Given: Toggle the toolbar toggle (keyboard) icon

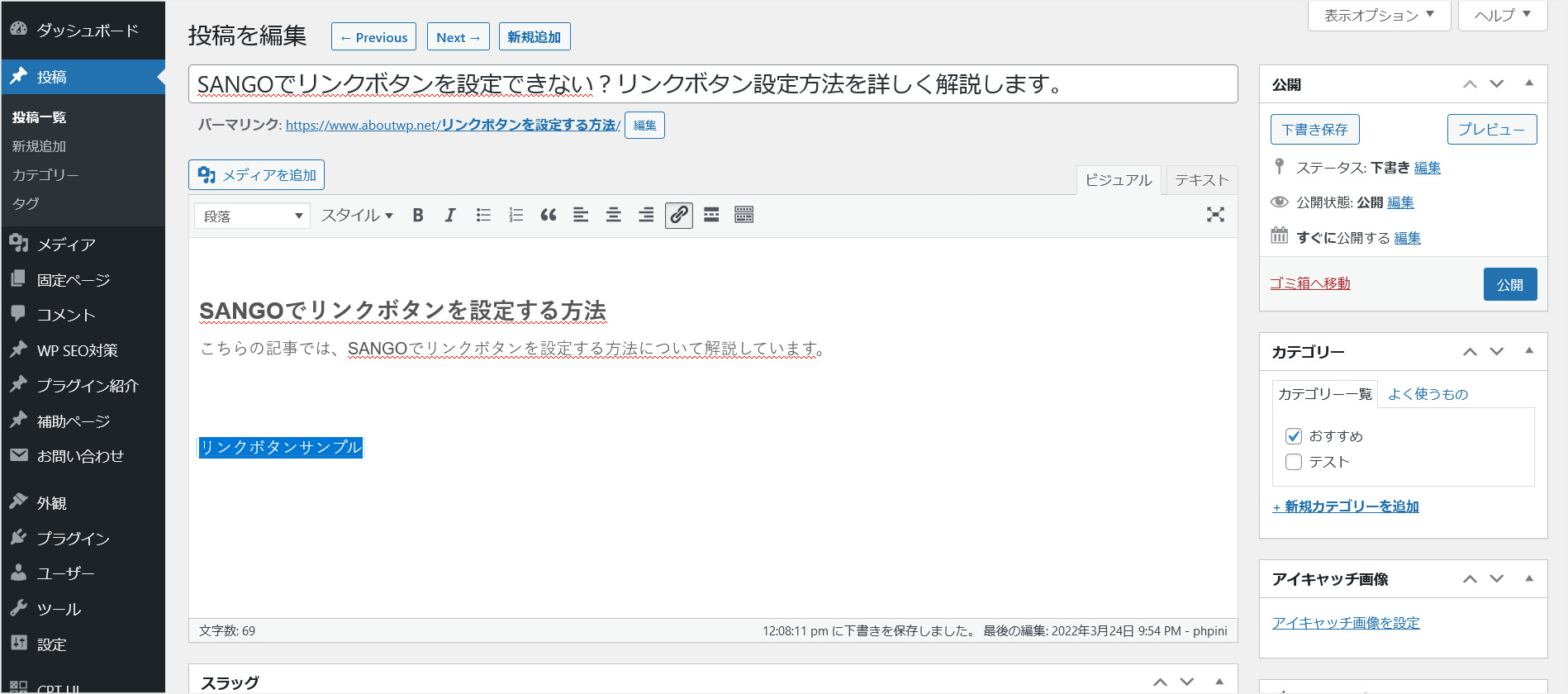Looking at the screenshot, I should coord(744,216).
